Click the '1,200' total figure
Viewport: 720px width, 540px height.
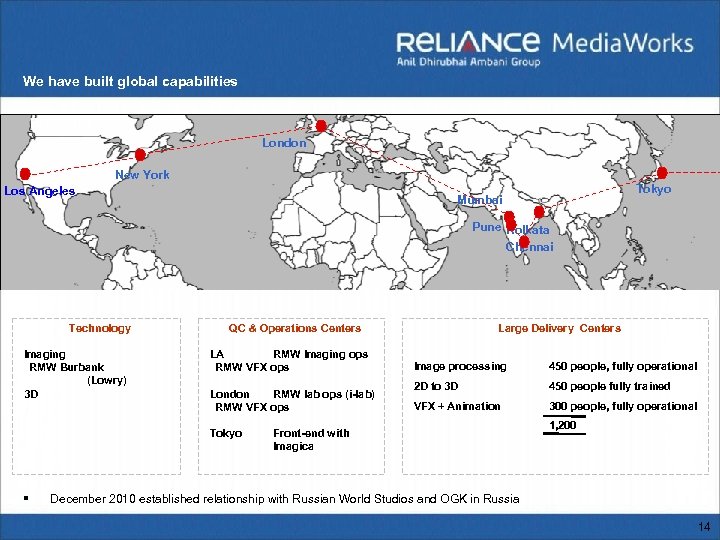tap(562, 425)
